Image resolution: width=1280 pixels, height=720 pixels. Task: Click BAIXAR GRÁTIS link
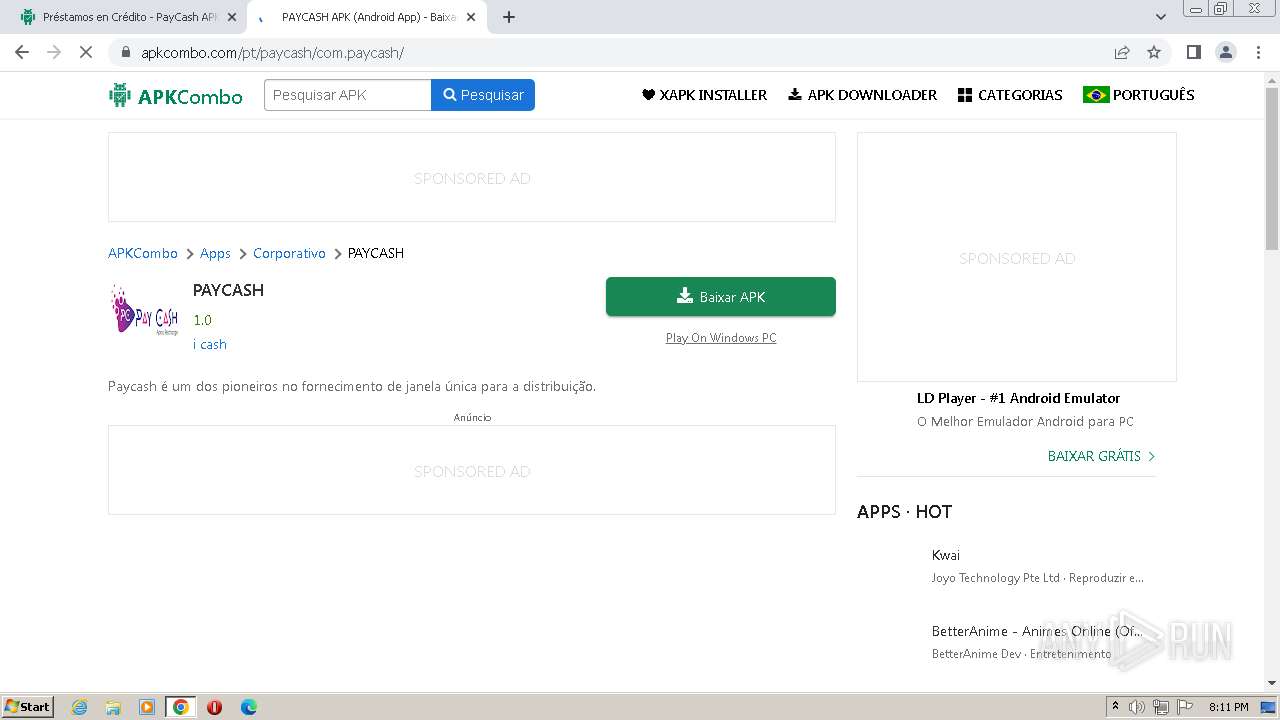click(x=1101, y=456)
